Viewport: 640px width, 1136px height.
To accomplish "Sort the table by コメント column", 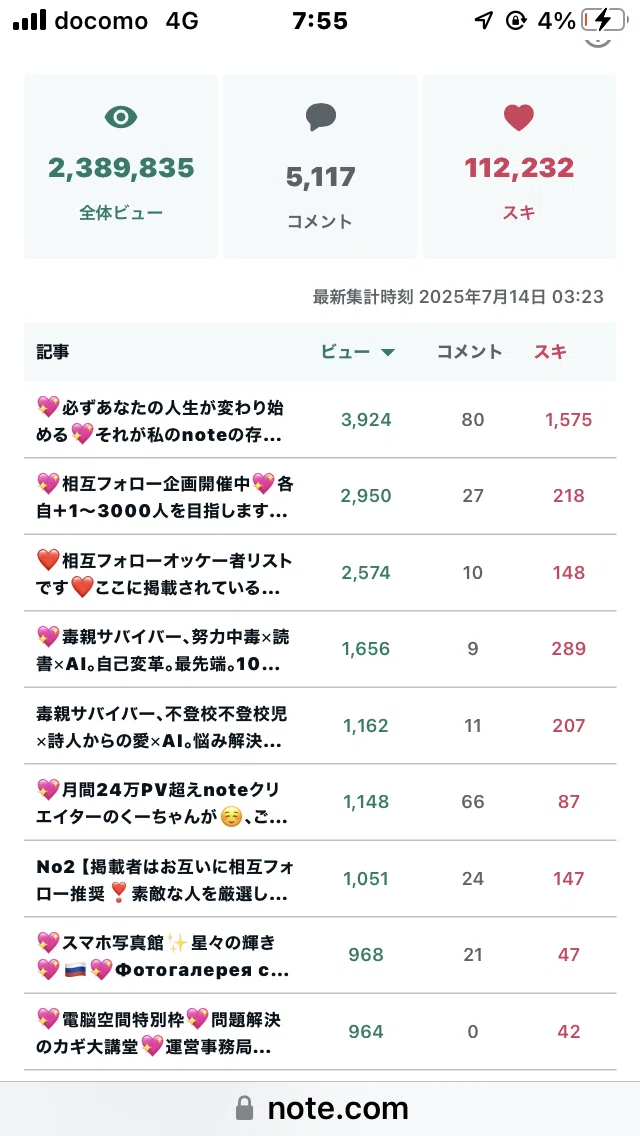I will click(469, 352).
